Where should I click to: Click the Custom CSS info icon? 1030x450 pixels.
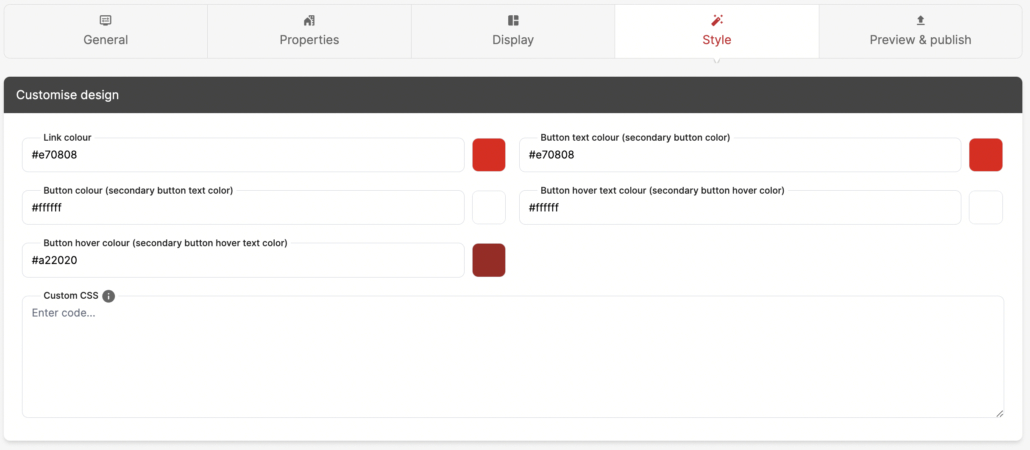pos(108,296)
